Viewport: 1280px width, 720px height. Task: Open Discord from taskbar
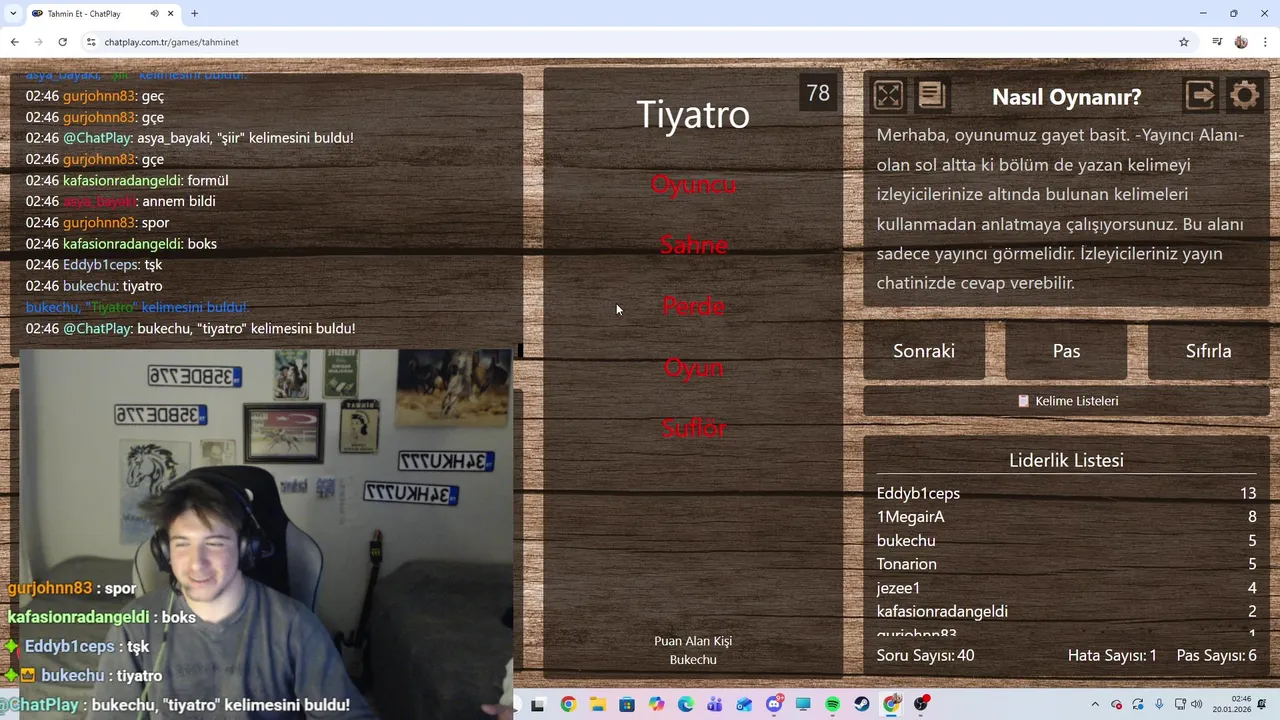pyautogui.click(x=774, y=705)
